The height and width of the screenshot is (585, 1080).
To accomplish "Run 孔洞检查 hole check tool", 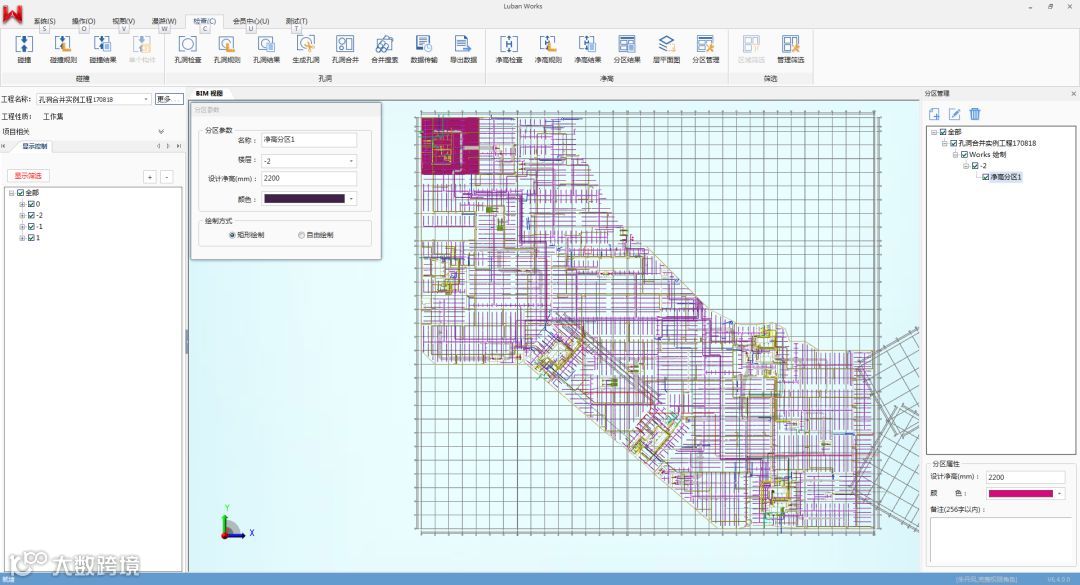I will (187, 48).
